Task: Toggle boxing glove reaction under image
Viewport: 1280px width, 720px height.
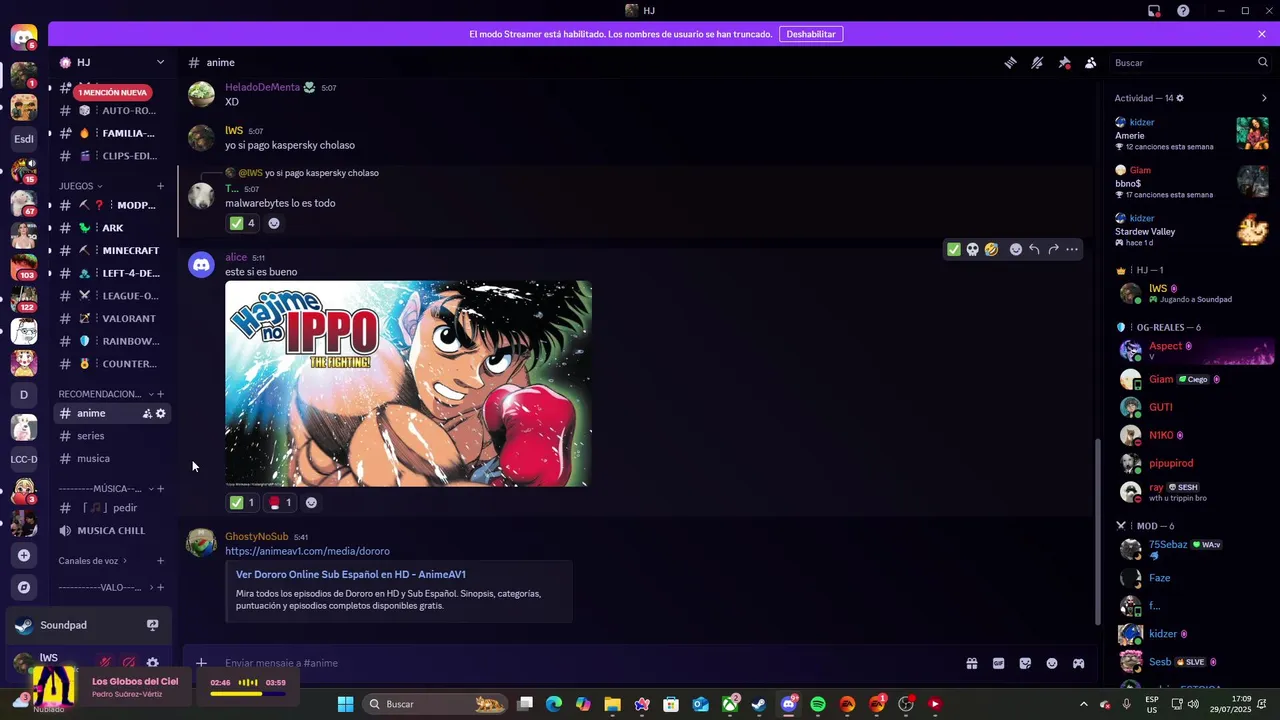Action: 280,503
